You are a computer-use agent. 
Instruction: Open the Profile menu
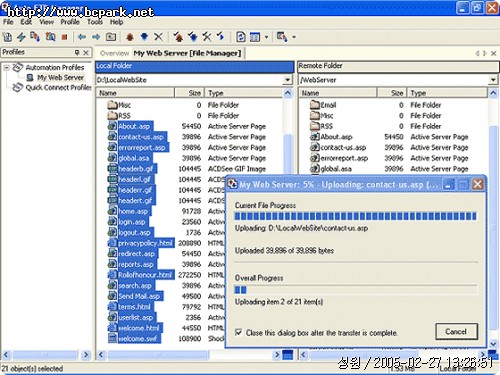(70, 22)
